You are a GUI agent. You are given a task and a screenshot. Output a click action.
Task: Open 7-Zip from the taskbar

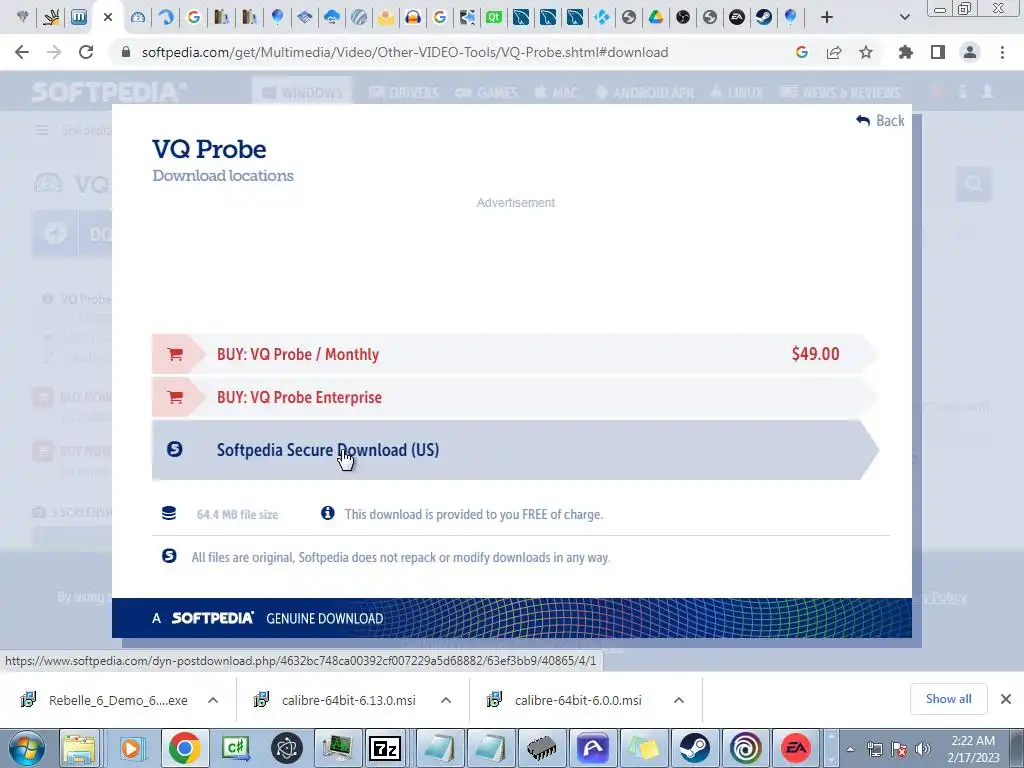385,748
